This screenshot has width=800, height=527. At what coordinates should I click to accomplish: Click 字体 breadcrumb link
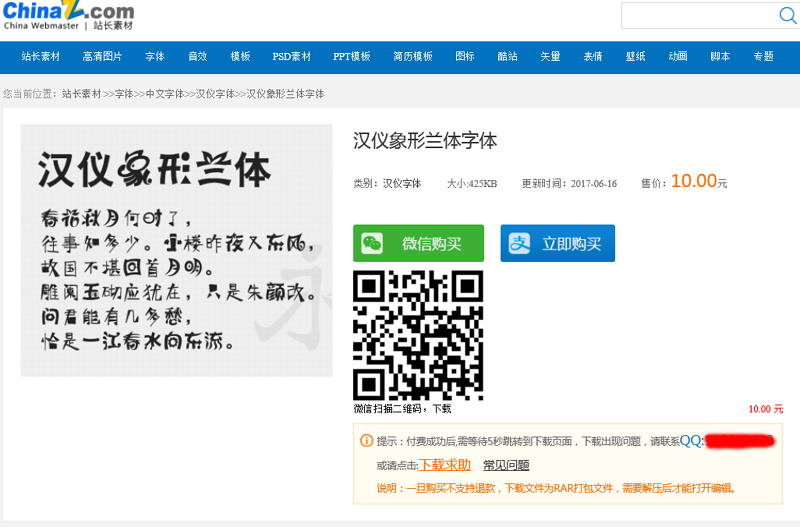(124, 94)
